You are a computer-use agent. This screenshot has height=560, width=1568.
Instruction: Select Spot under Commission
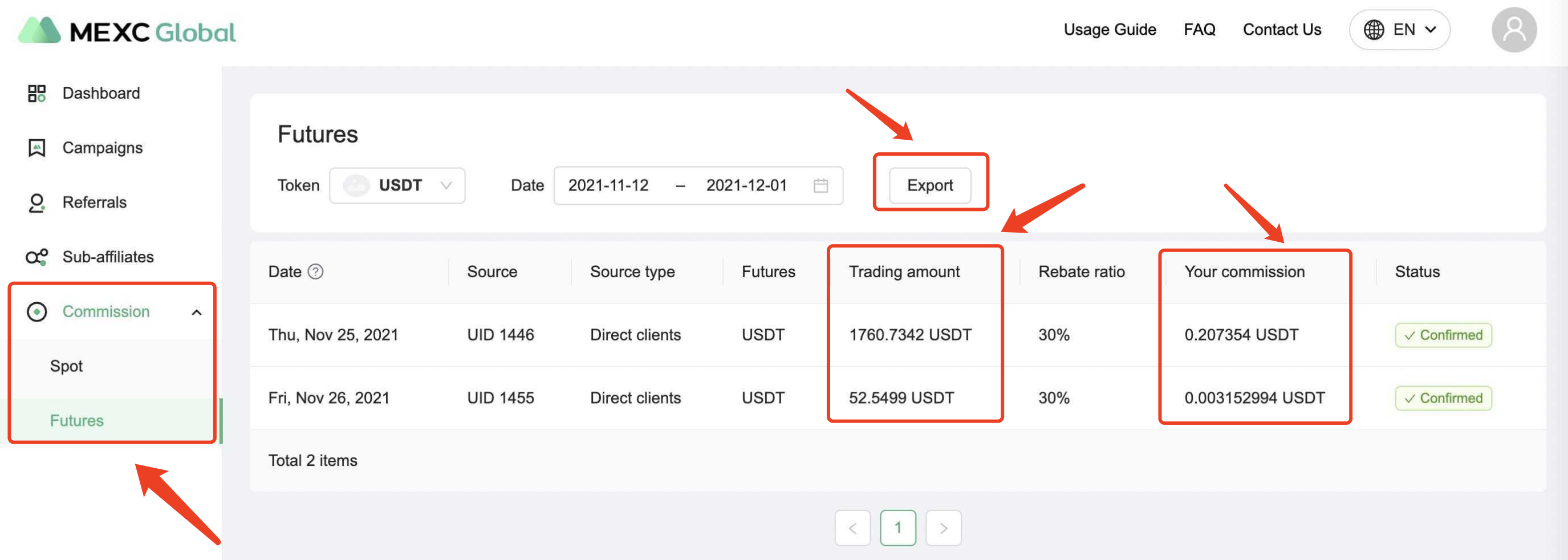coord(66,366)
